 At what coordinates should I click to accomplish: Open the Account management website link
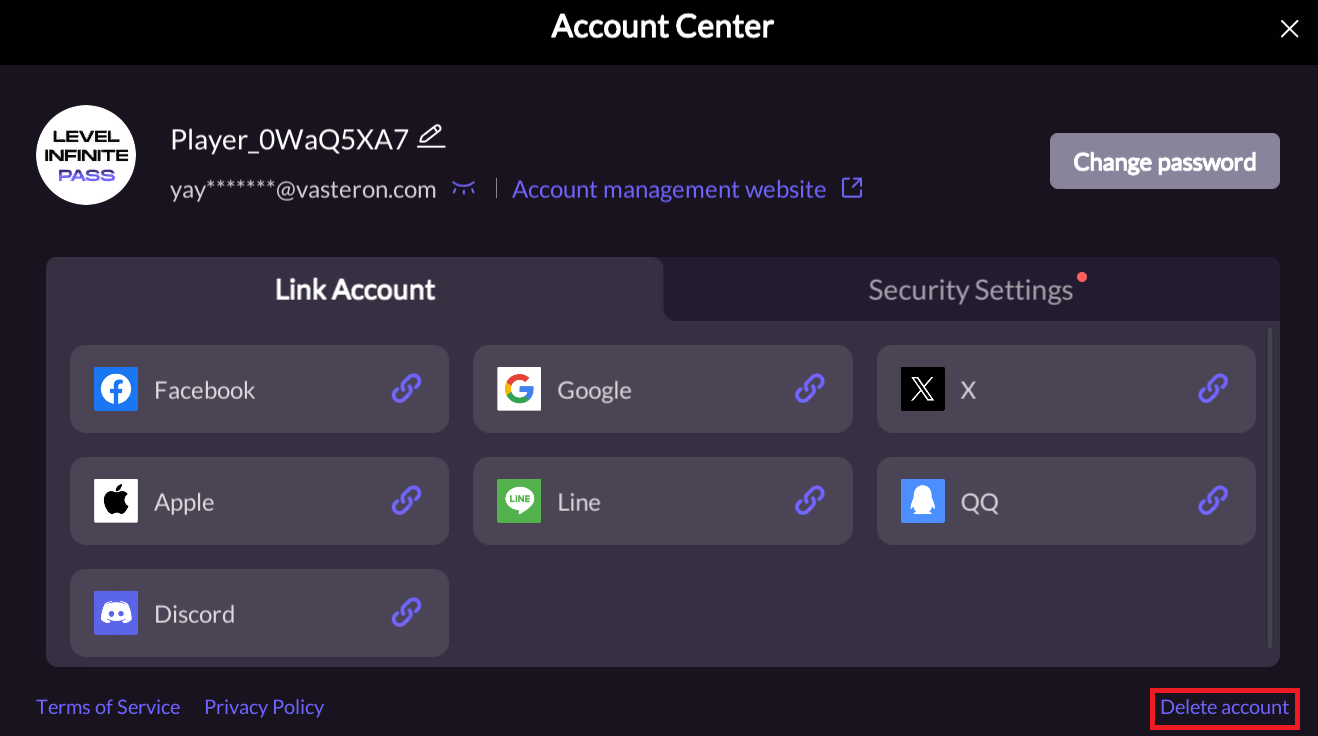point(668,189)
